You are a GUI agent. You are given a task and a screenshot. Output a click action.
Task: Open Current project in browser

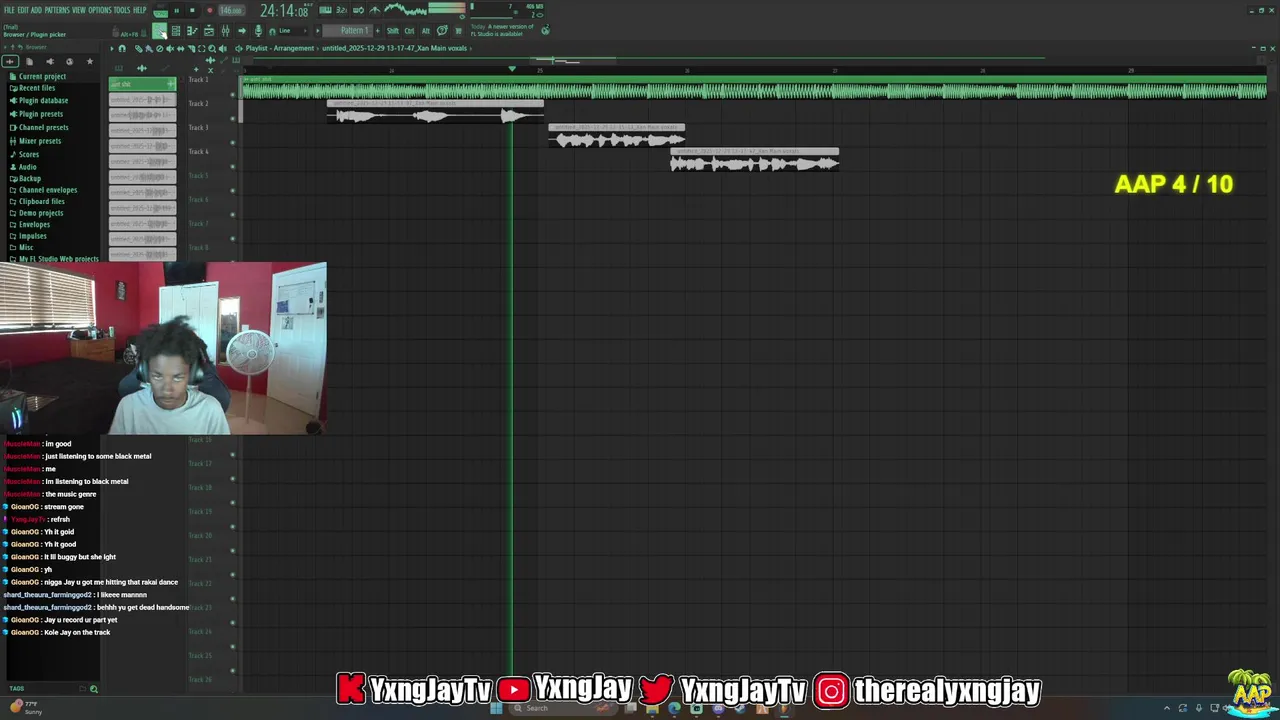(42, 76)
